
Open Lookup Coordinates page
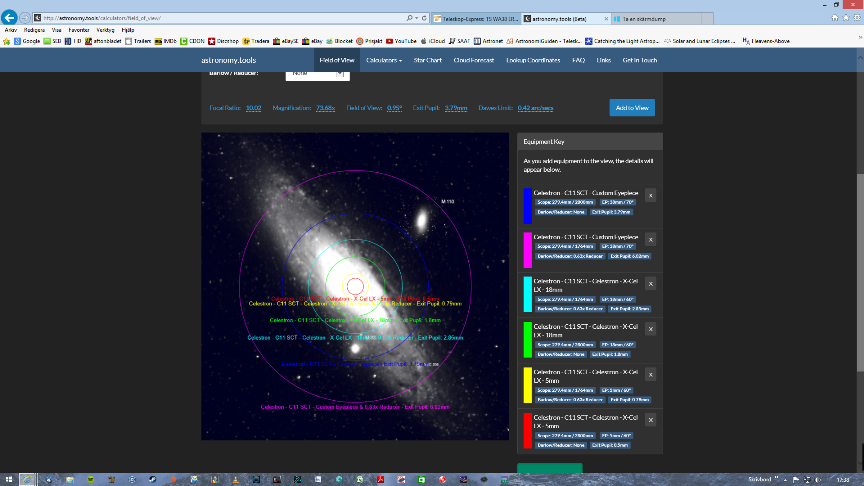pyautogui.click(x=533, y=60)
